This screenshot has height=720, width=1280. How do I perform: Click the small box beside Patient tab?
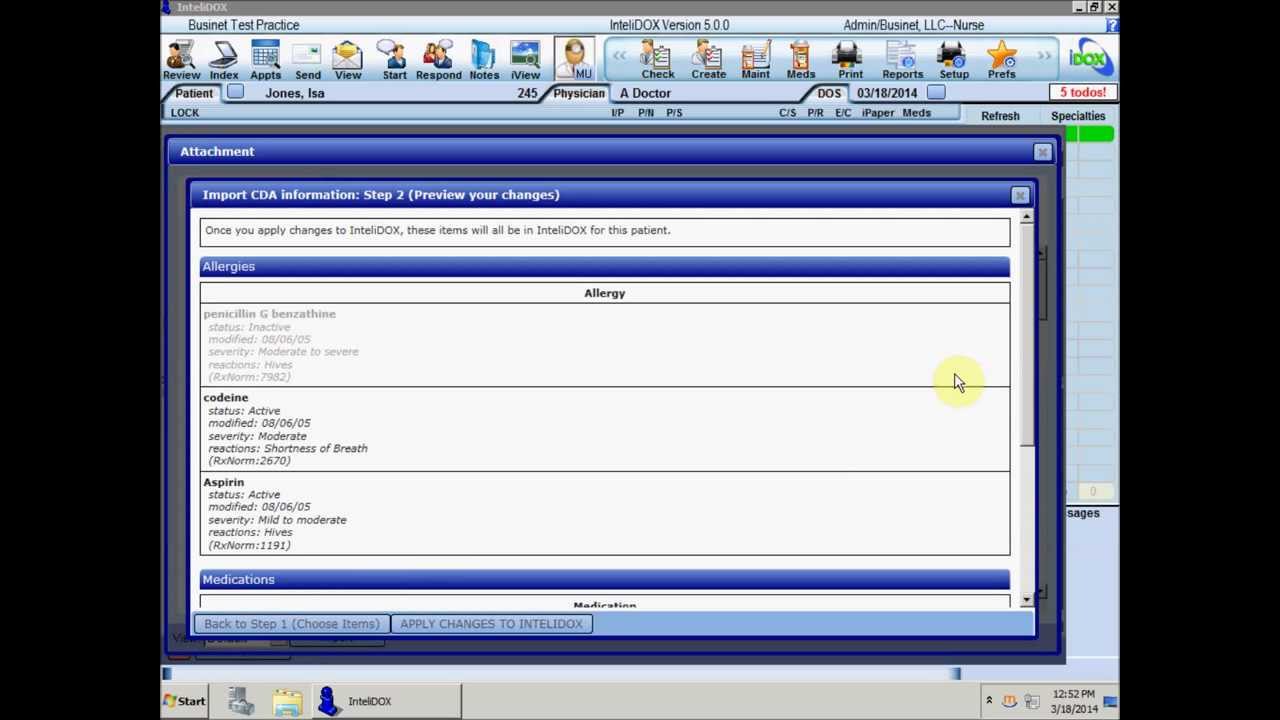(235, 92)
